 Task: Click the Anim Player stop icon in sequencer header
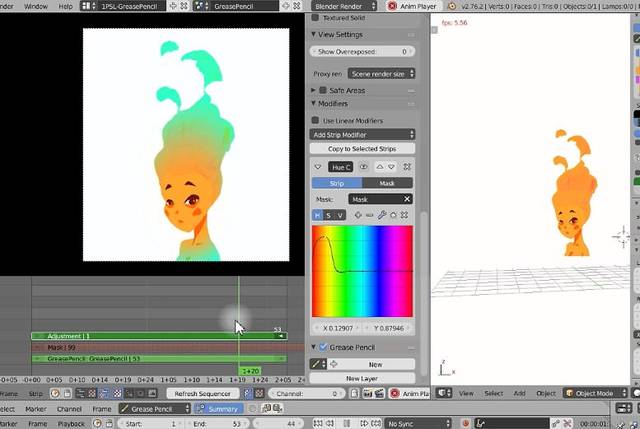tap(394, 393)
